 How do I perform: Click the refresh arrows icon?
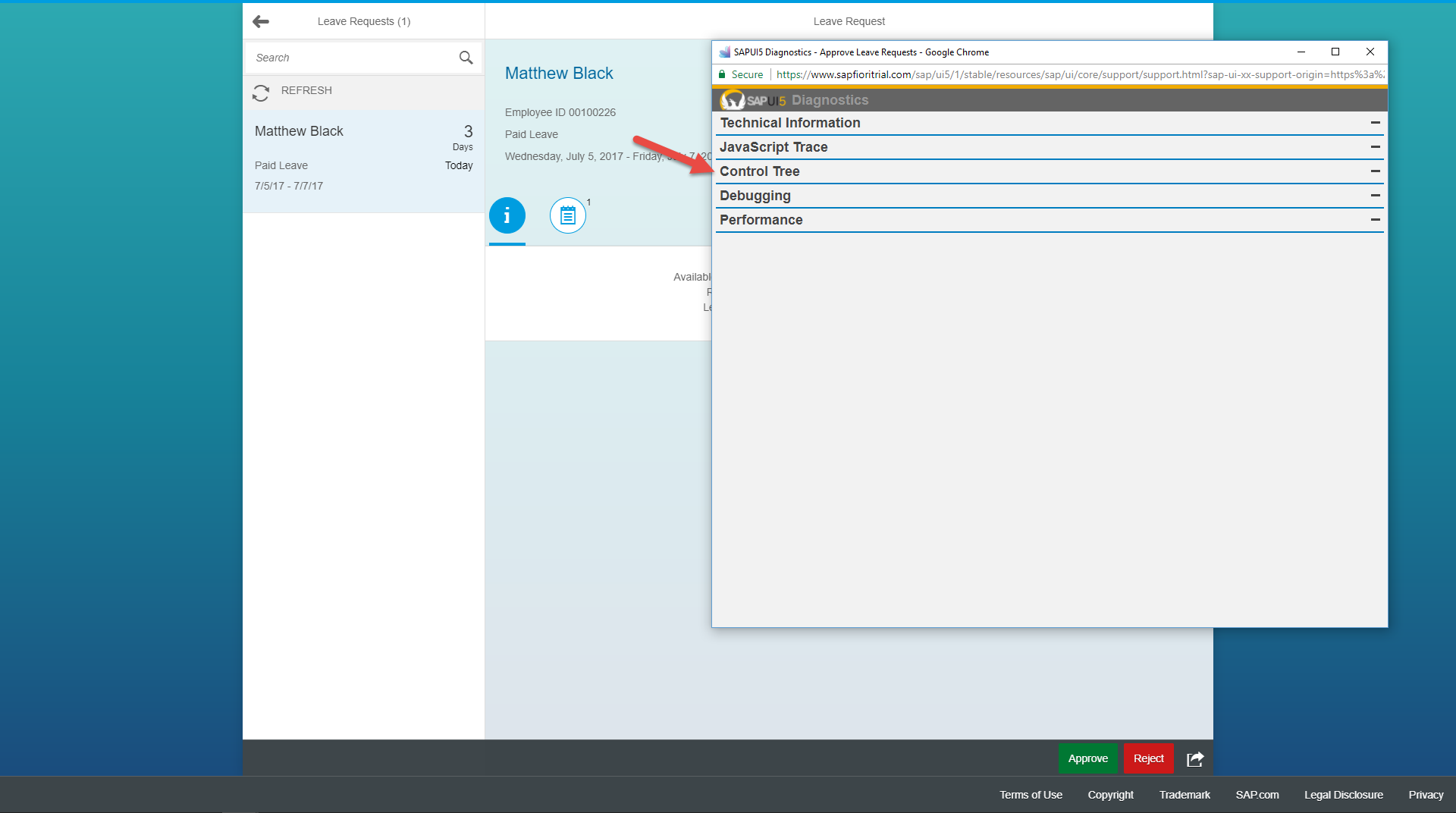pyautogui.click(x=261, y=92)
